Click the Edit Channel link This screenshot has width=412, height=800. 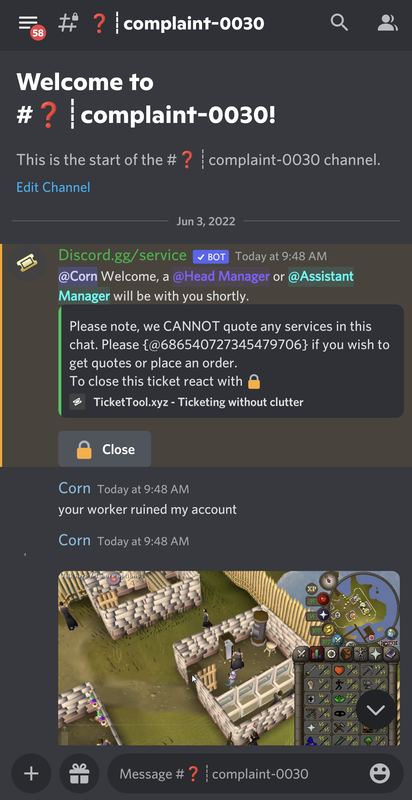[53, 187]
